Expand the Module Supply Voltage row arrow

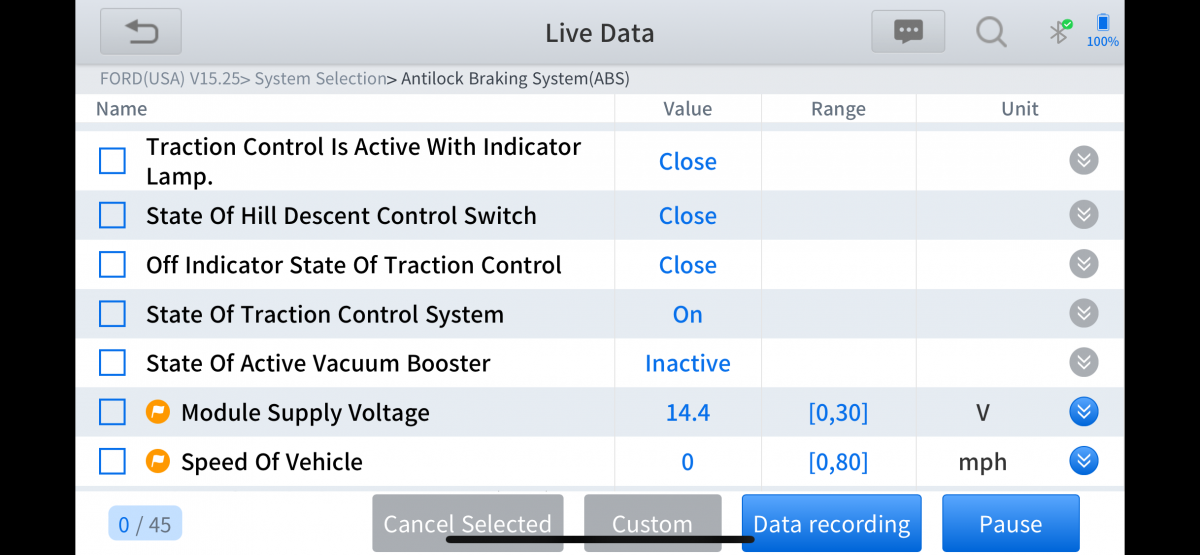(x=1083, y=411)
